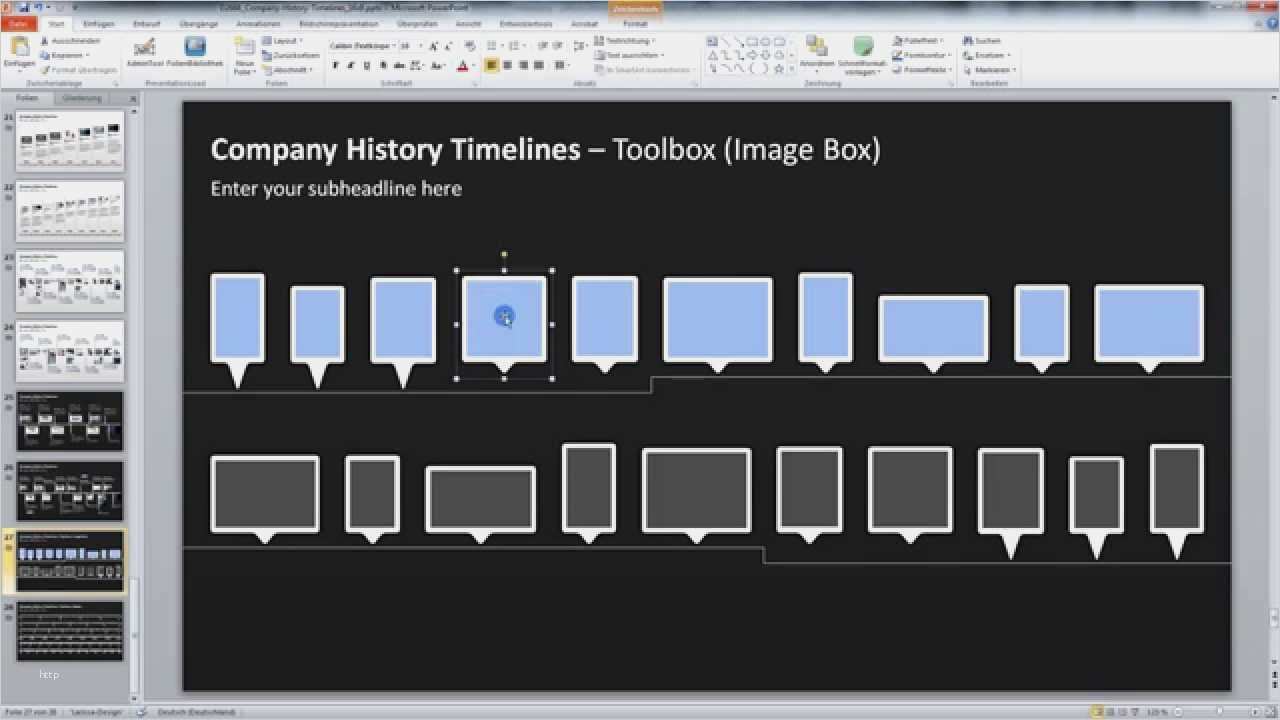The width and height of the screenshot is (1280, 720).
Task: Open the Übergänge ribbon tab
Action: click(x=198, y=23)
